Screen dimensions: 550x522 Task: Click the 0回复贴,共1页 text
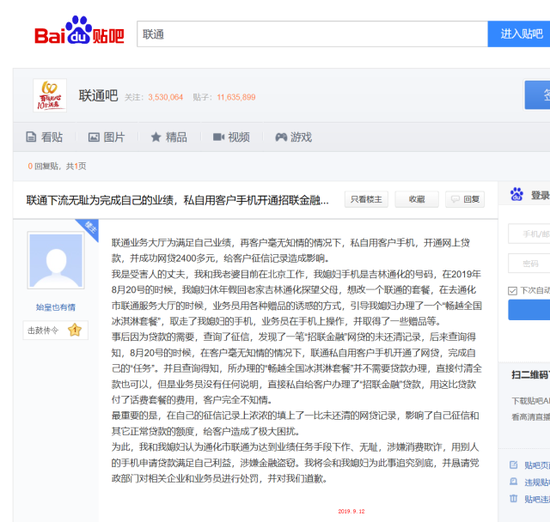[57, 166]
